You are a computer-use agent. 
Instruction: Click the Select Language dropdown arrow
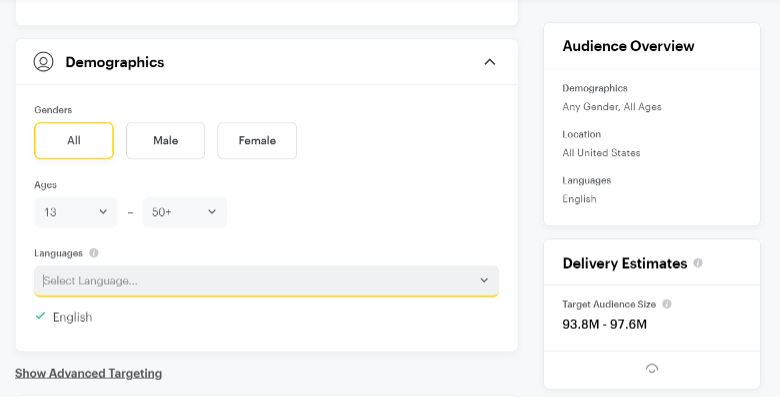pyautogui.click(x=484, y=281)
